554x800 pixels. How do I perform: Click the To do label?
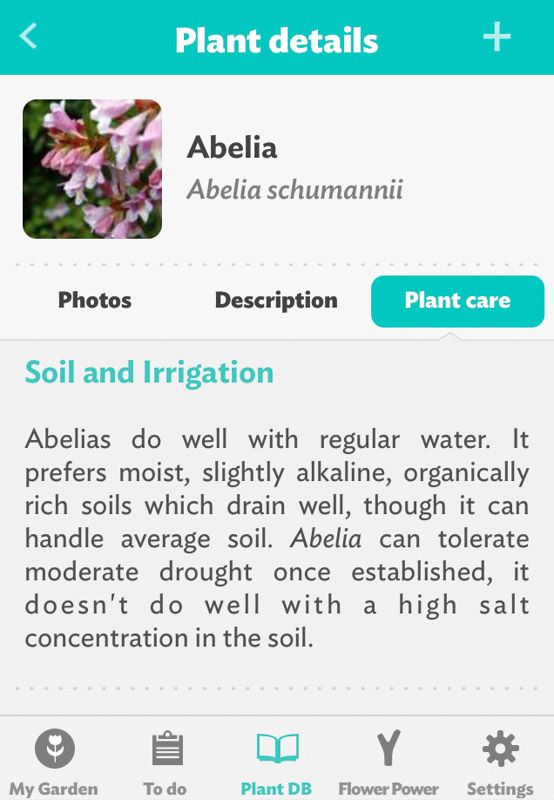pos(165,788)
